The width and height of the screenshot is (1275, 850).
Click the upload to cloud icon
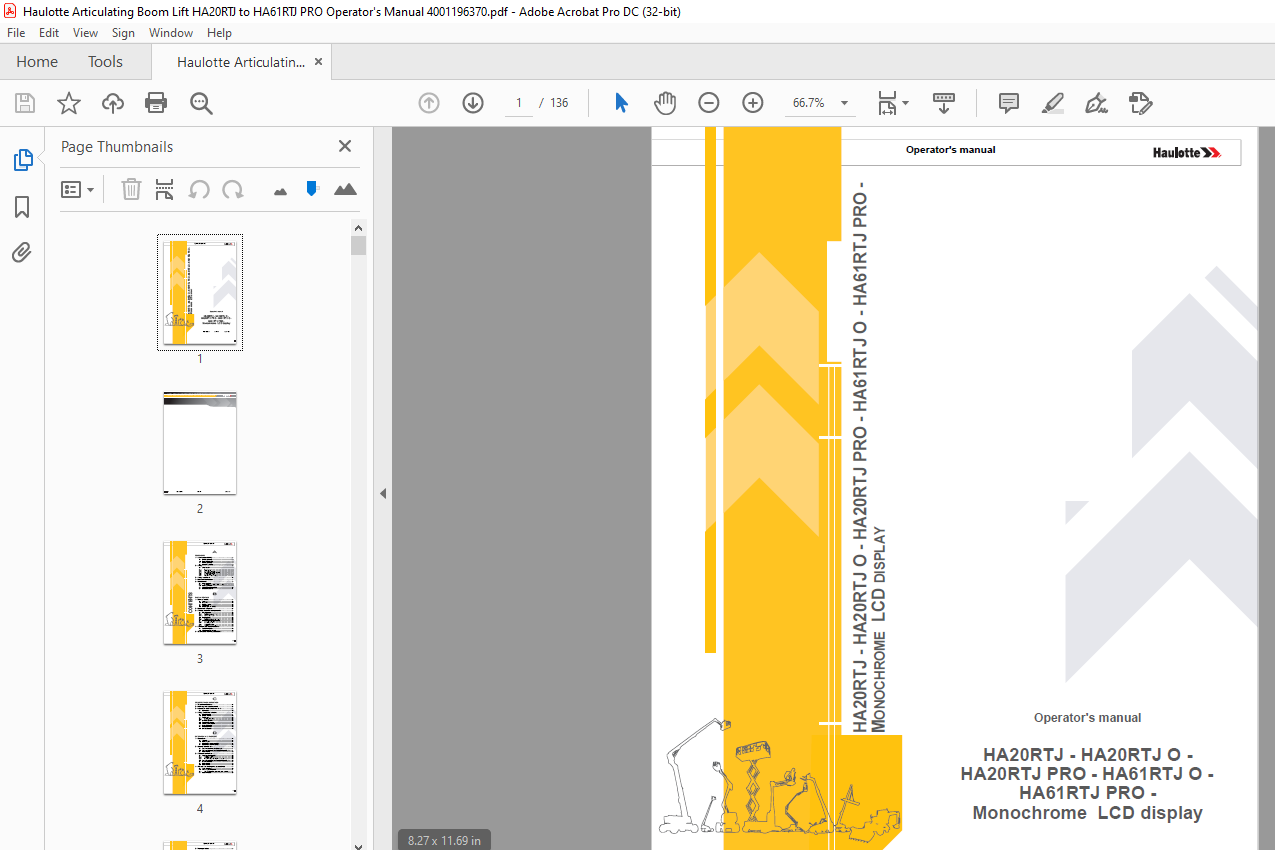tap(113, 103)
